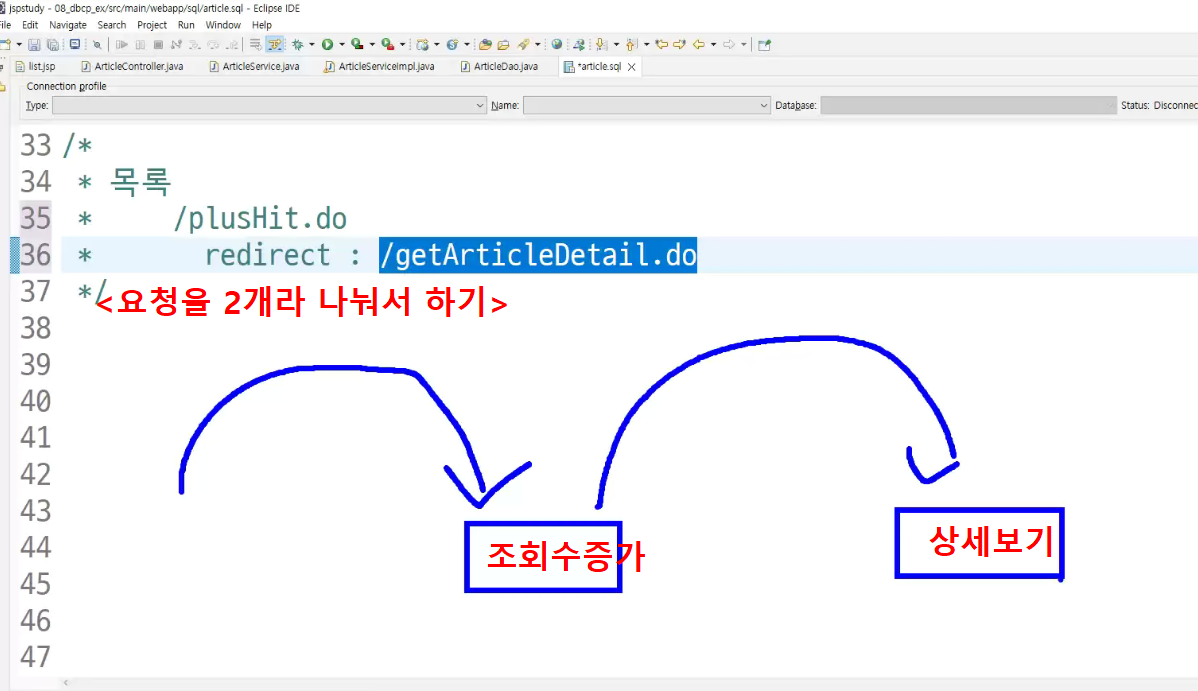Click the New Server/Web project icon
The image size is (1198, 691).
pyautogui.click(x=423, y=44)
